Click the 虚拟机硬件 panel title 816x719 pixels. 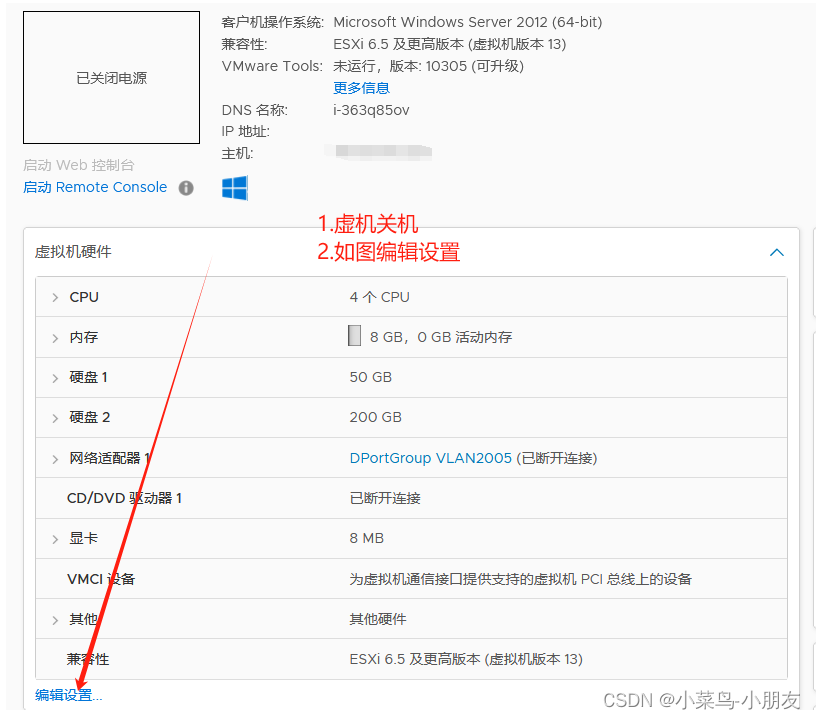point(73,252)
